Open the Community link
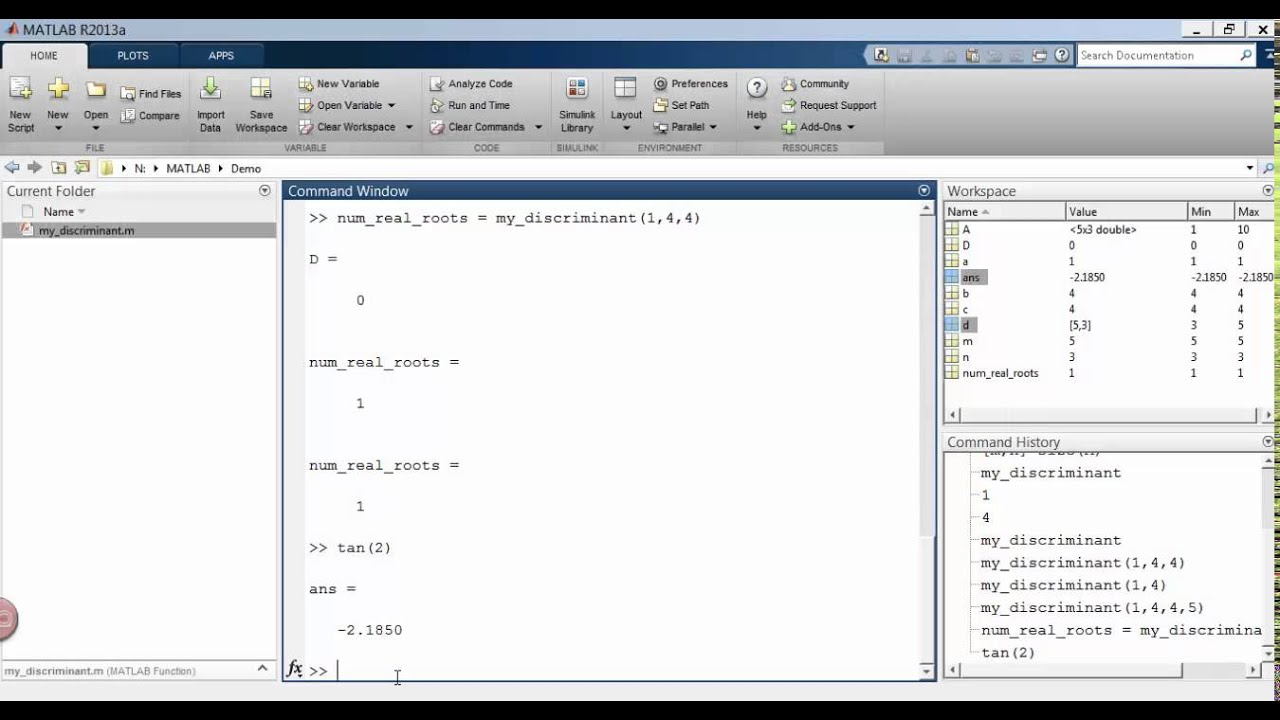The width and height of the screenshot is (1280, 720). point(815,84)
